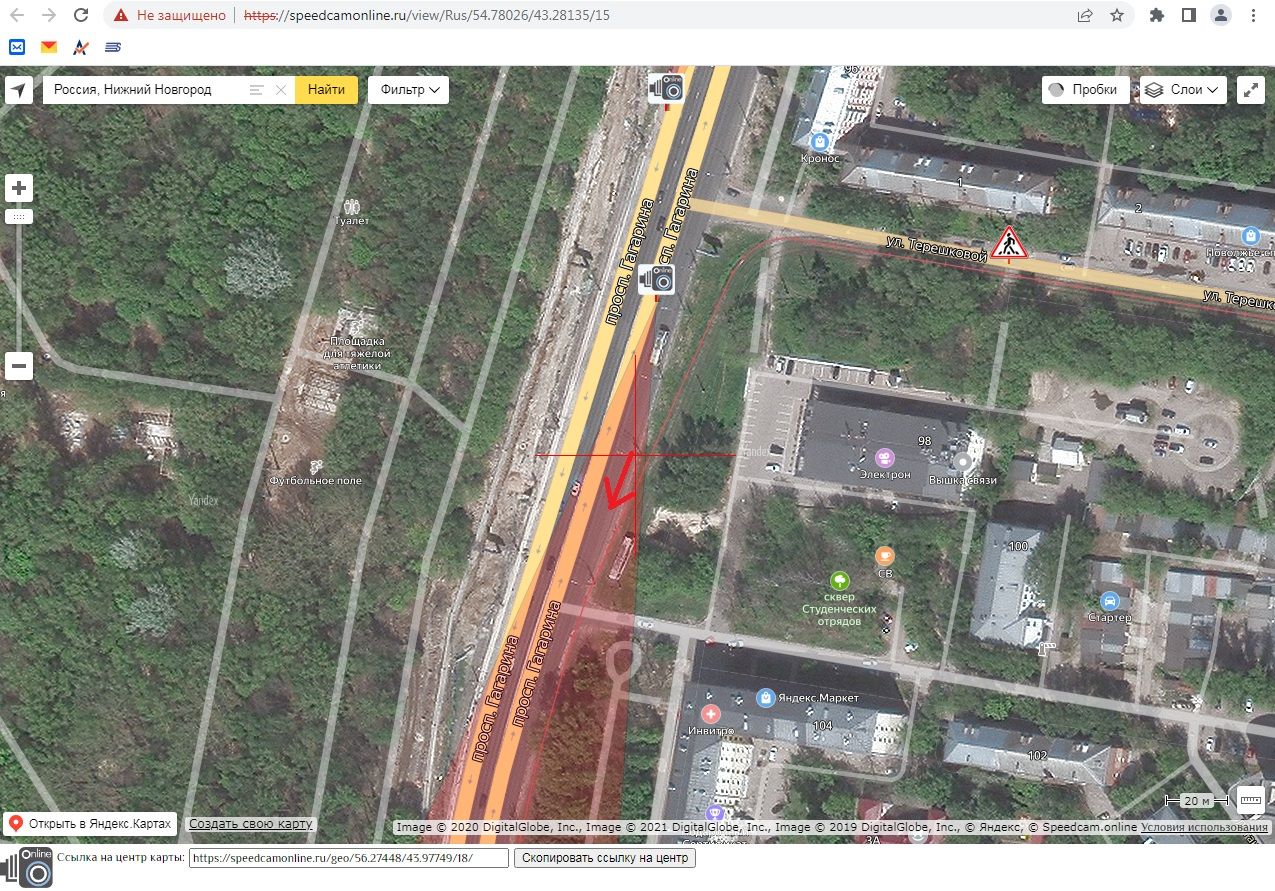The image size is (1275, 891).
Task: Open the ruler measurement tool
Action: pyautogui.click(x=1250, y=800)
